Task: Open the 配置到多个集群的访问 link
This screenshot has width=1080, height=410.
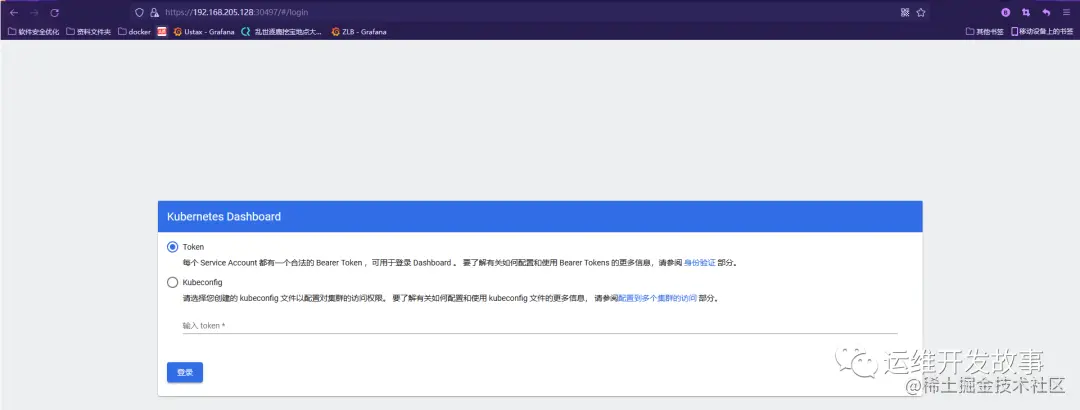Action: pos(657,298)
